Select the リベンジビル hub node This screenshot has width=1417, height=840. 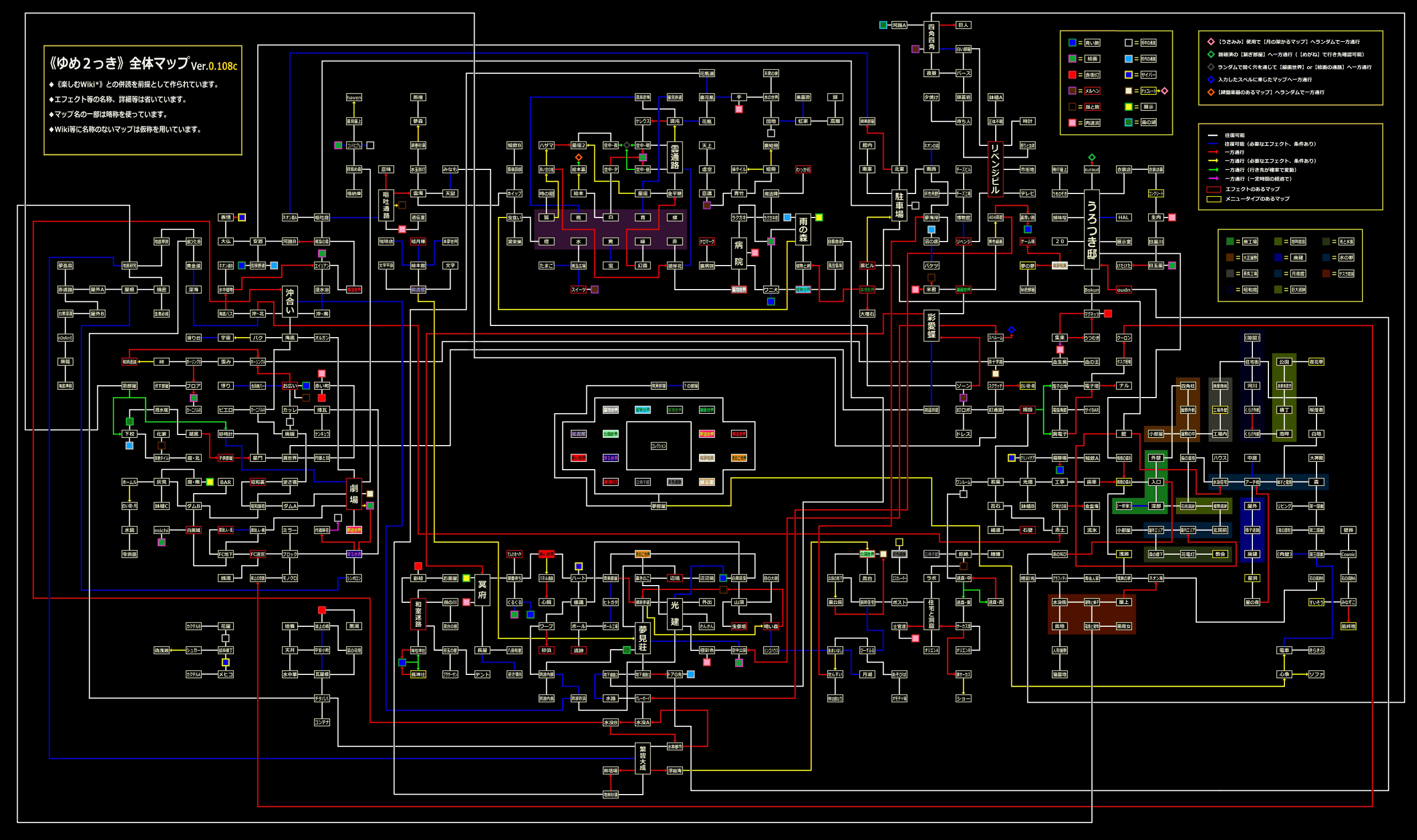[x=995, y=169]
